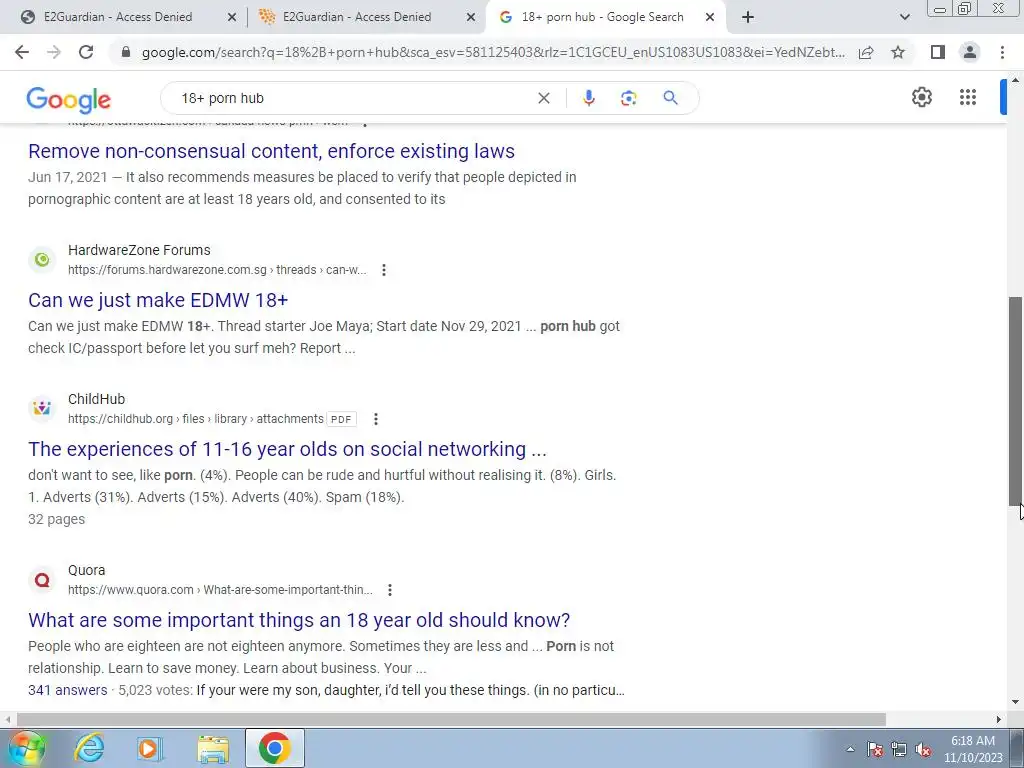Image resolution: width=1024 pixels, height=768 pixels.
Task: Click the '341 answers' link
Action: [x=67, y=690]
